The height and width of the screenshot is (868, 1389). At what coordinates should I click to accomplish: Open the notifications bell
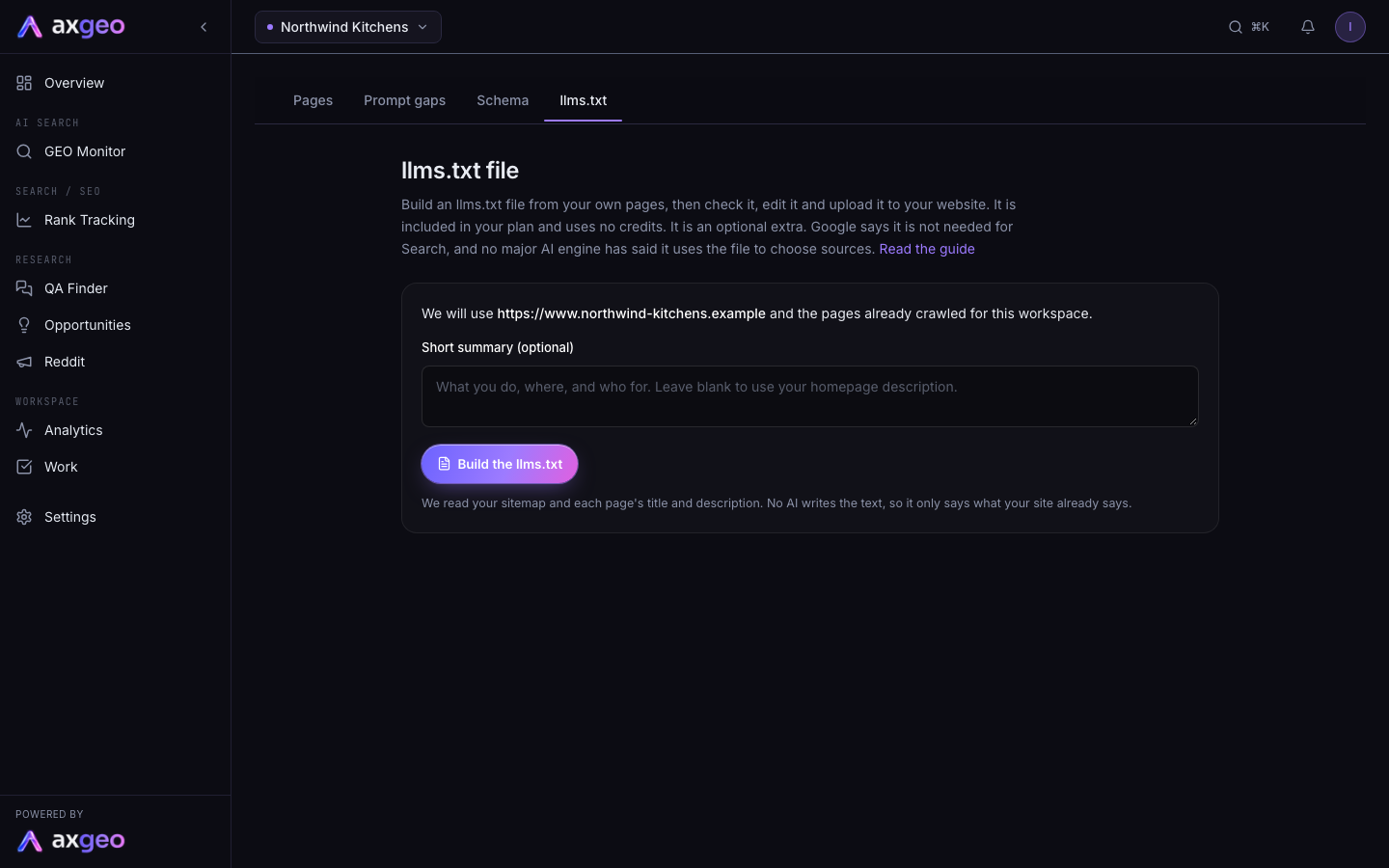tap(1308, 27)
